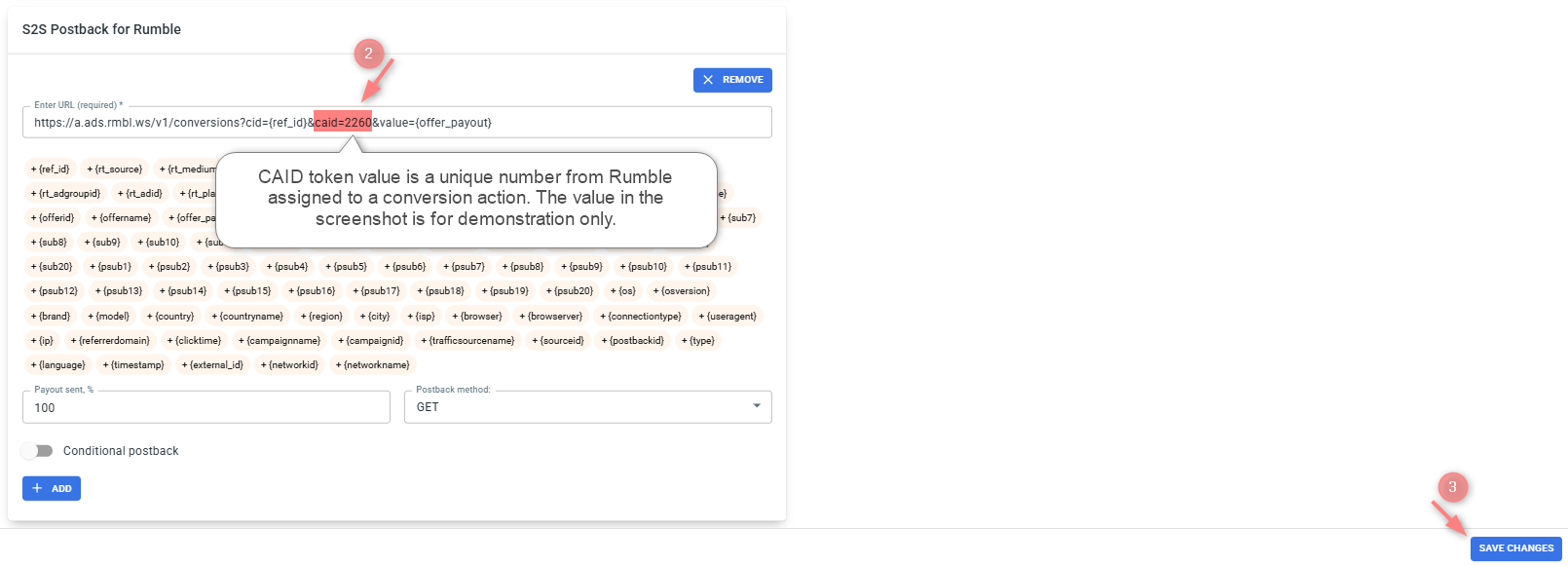
Task: Insert the {psub19} token chip
Action: (505, 291)
